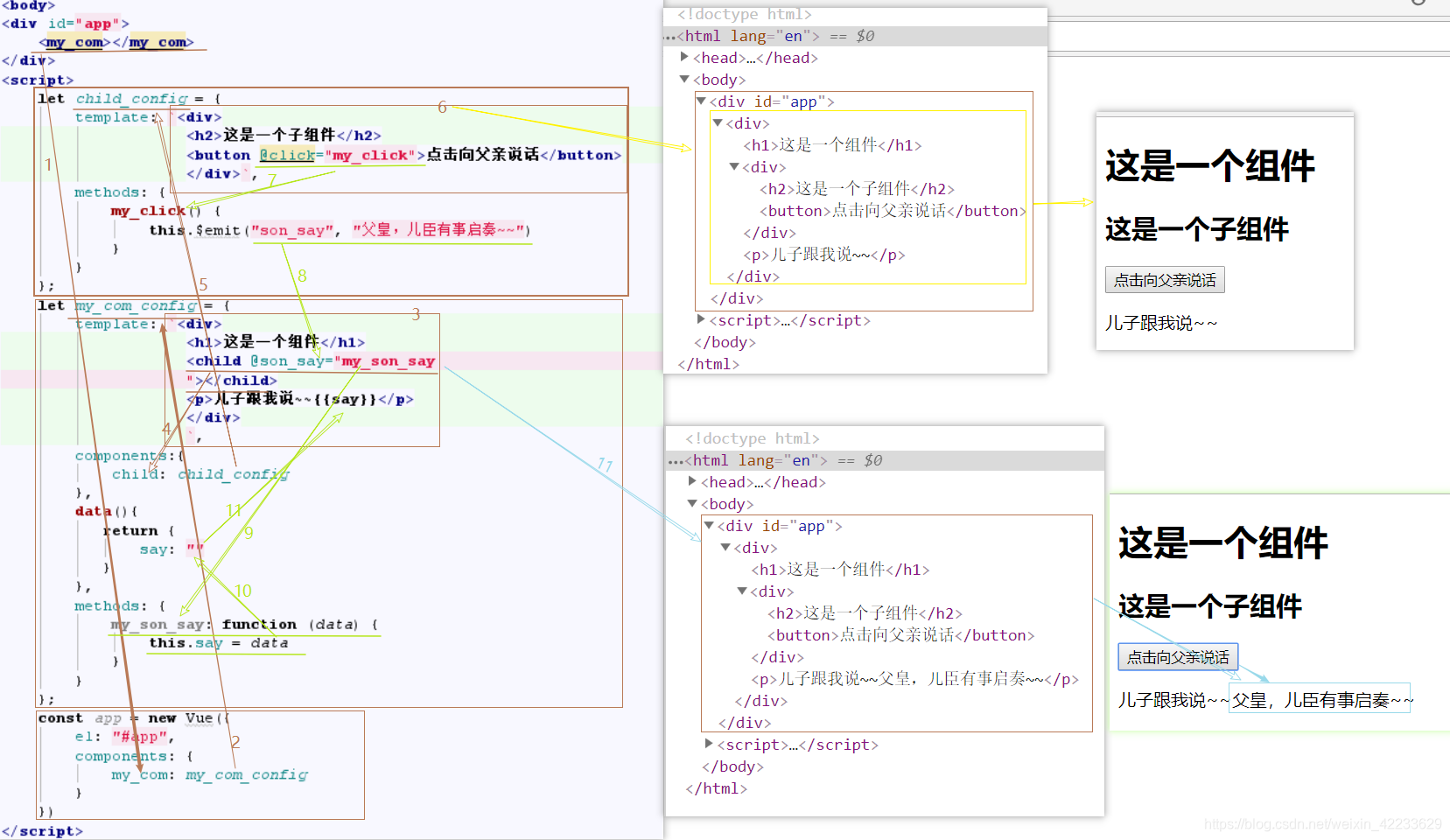Image resolution: width=1450 pixels, height=840 pixels.
Task: Click the child_config variable in the let declaration
Action: click(131, 99)
